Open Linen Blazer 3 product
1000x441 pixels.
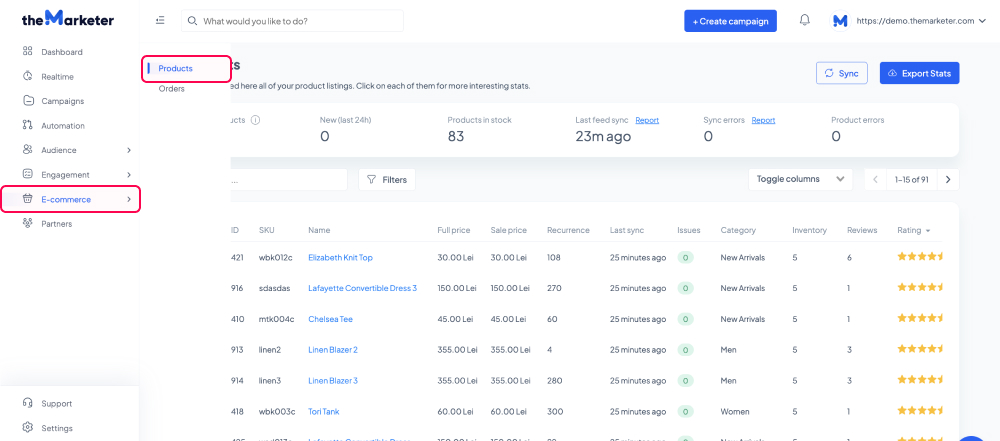point(333,380)
